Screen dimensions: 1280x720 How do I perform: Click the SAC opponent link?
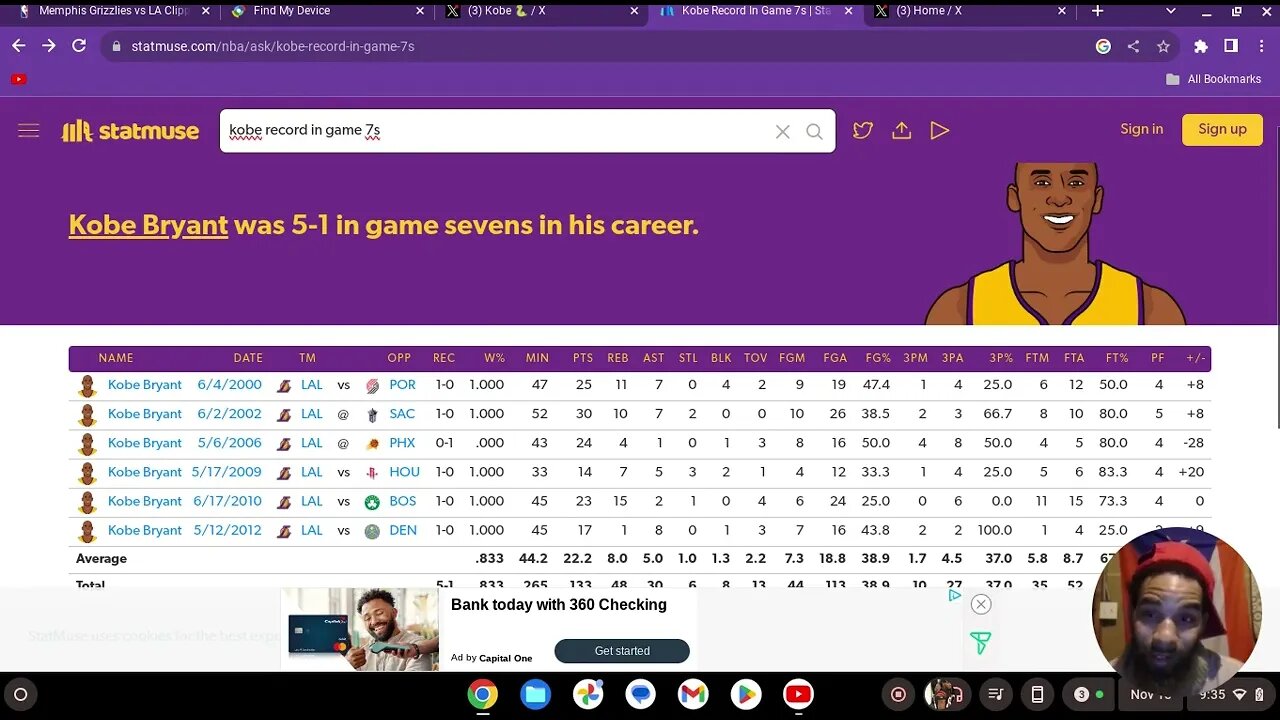point(402,414)
